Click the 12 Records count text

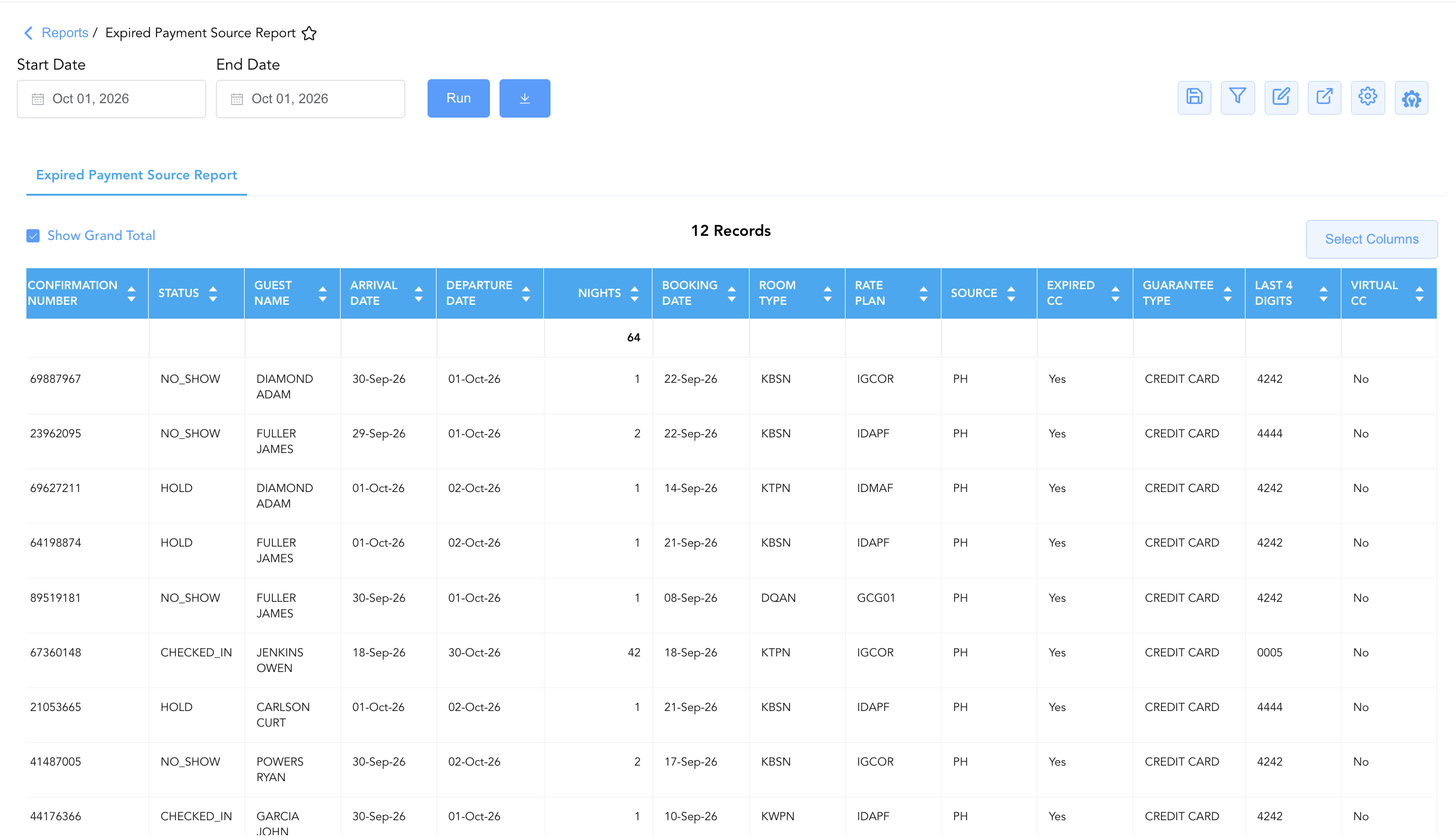731,231
